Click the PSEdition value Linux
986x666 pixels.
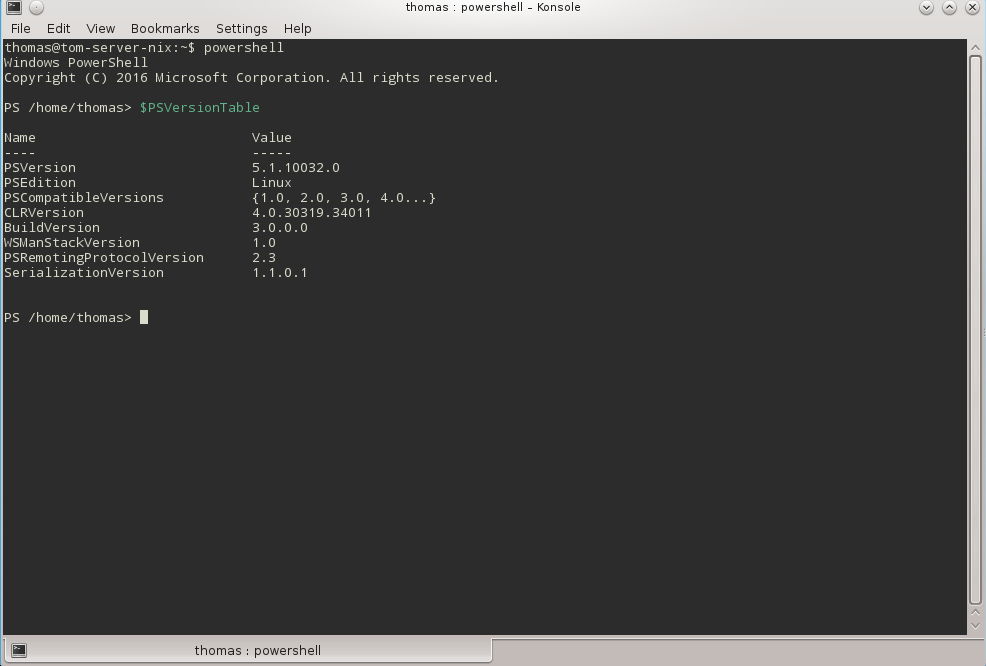272,182
